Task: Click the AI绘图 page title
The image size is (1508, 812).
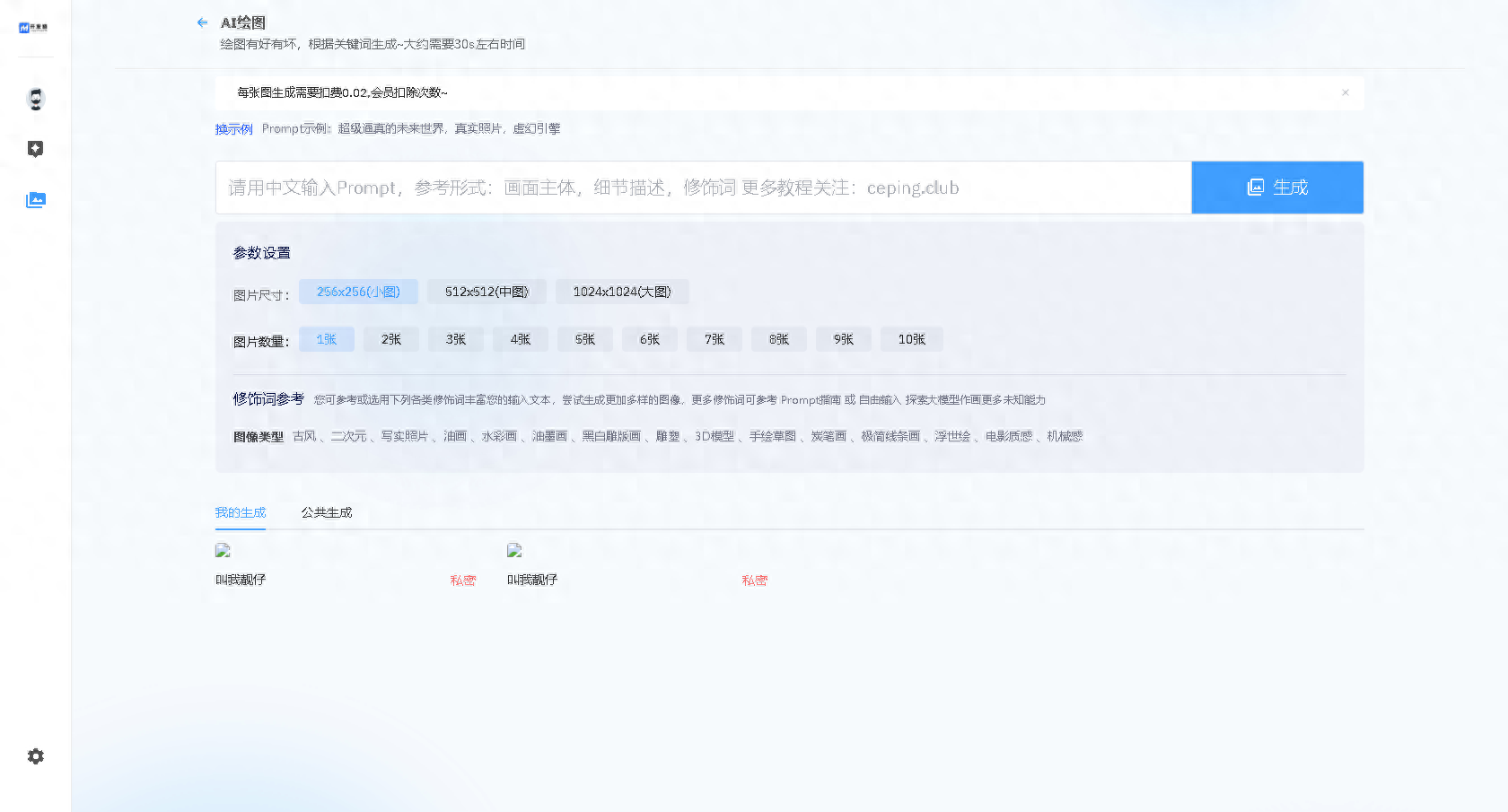Action: (243, 22)
